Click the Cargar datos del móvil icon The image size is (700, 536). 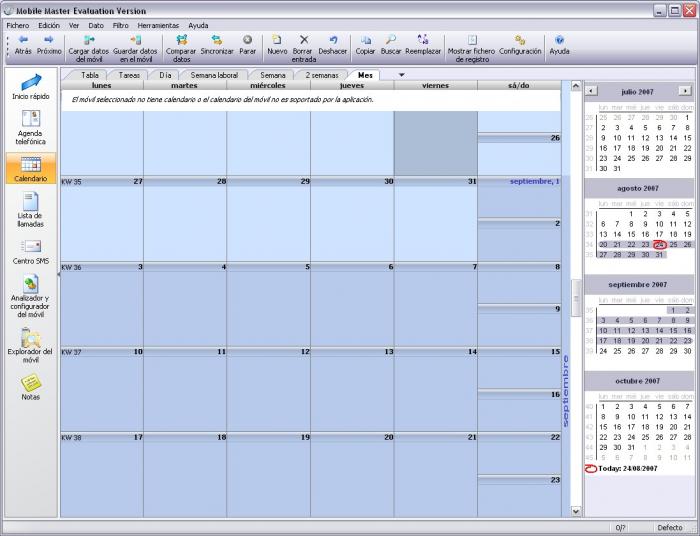pos(88,40)
